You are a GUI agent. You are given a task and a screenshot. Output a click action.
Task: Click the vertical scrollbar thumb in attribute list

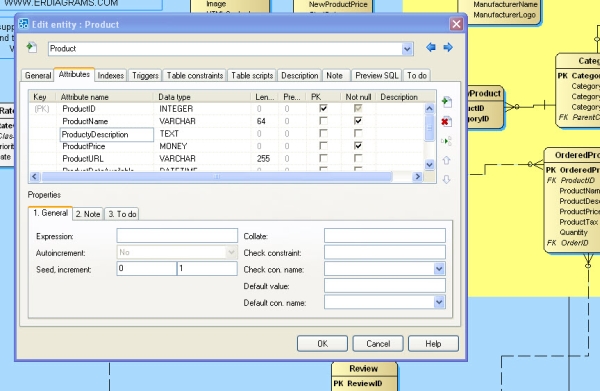coord(429,128)
